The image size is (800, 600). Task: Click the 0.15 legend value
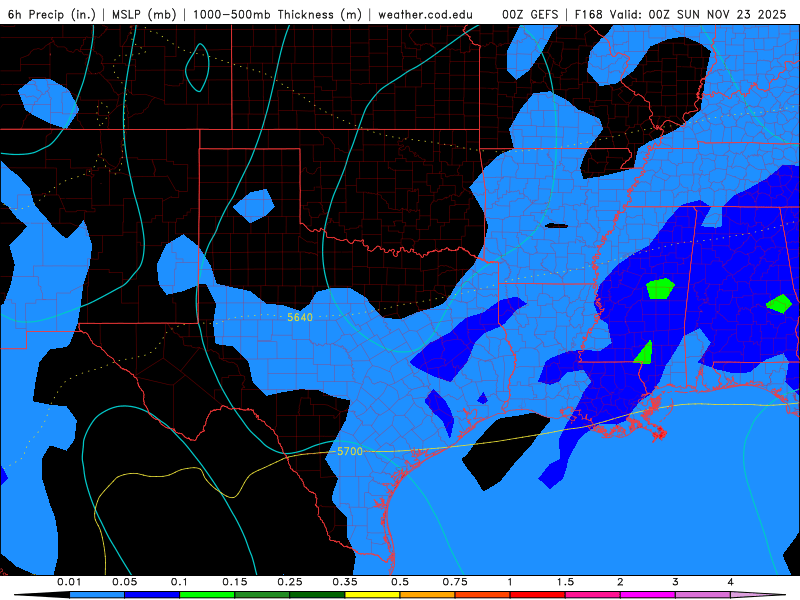click(x=235, y=582)
